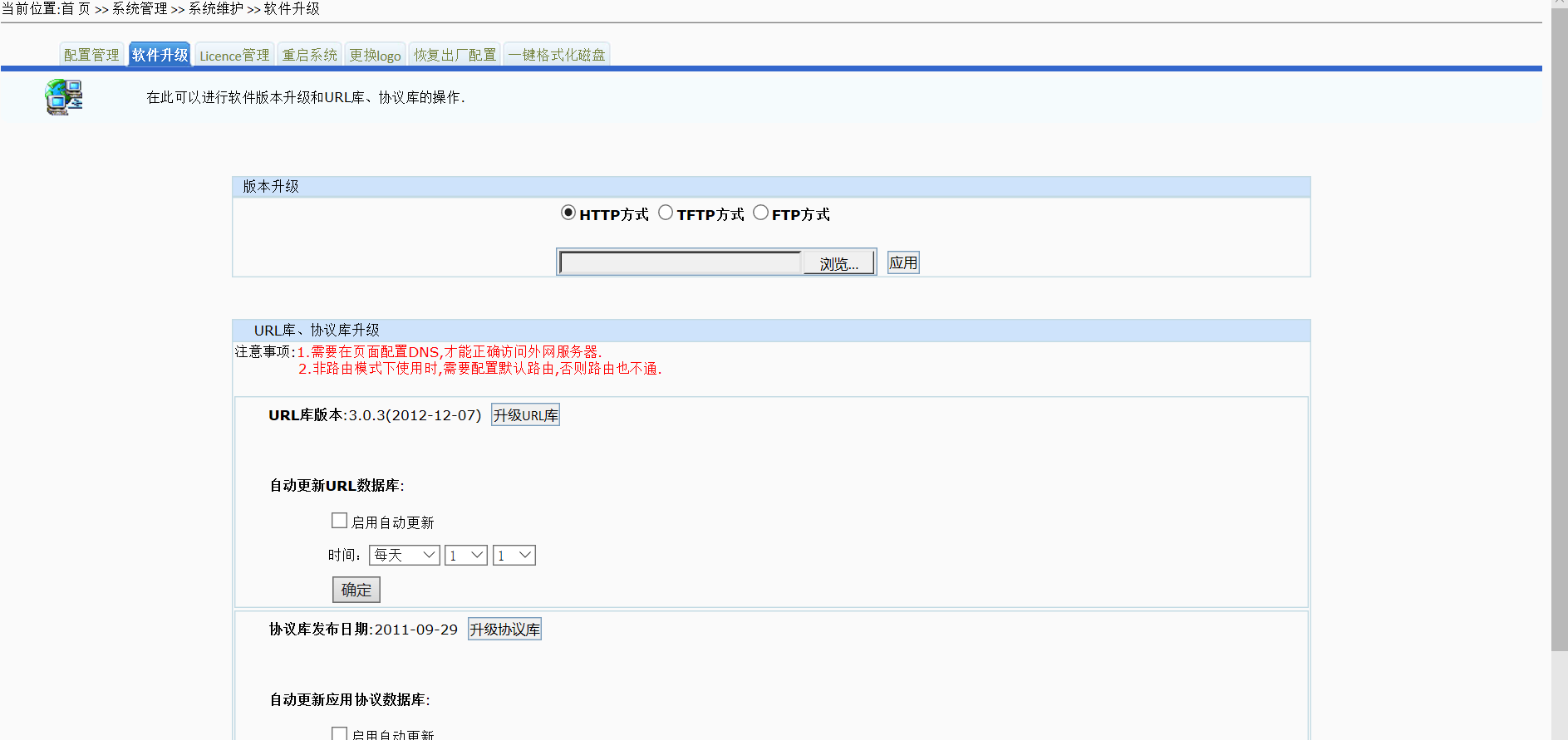Screen dimensions: 1568x740
Task: Click the upgrade file path input field
Action: [x=681, y=262]
